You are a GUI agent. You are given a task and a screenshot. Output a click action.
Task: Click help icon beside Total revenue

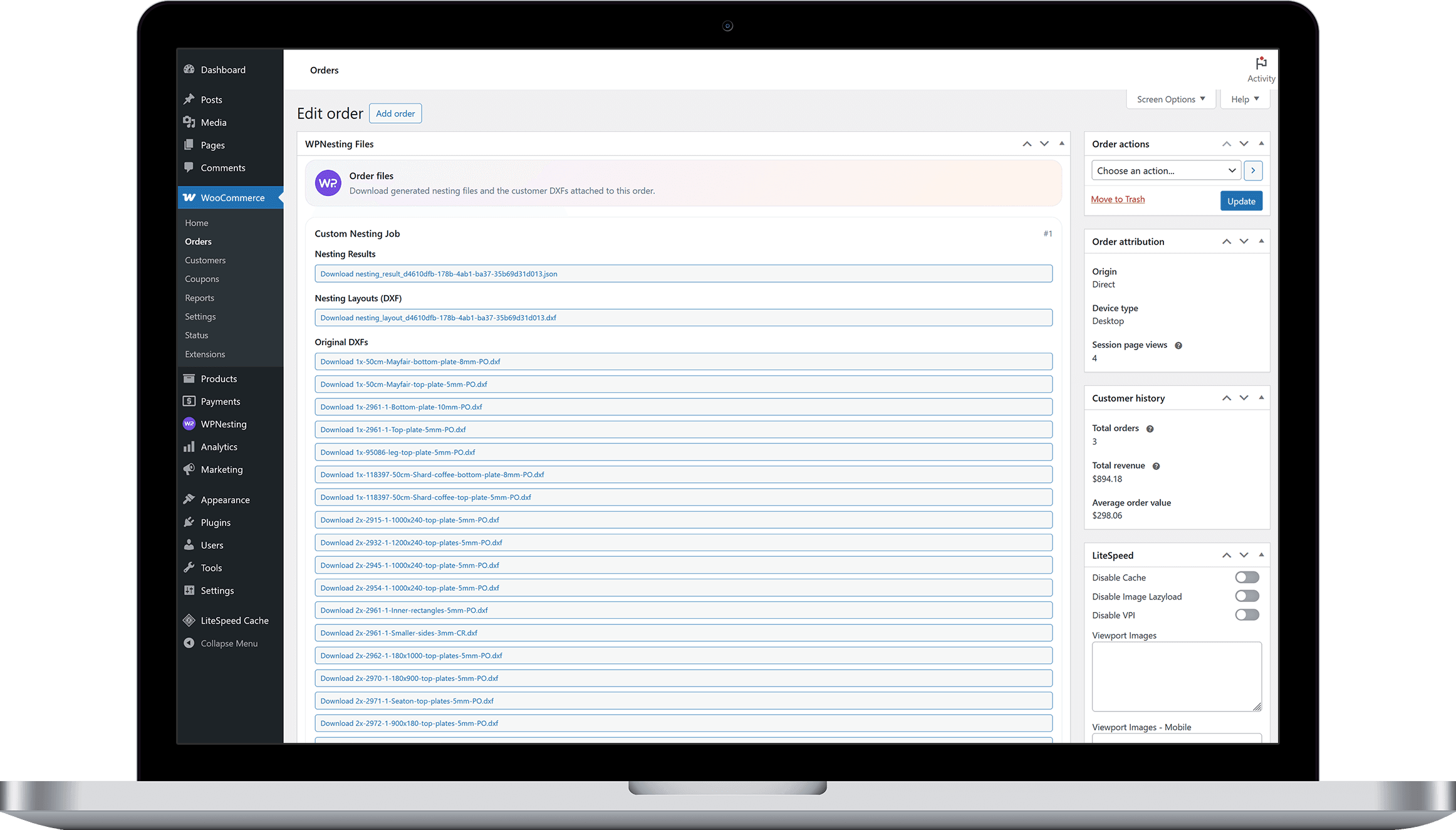[1156, 466]
